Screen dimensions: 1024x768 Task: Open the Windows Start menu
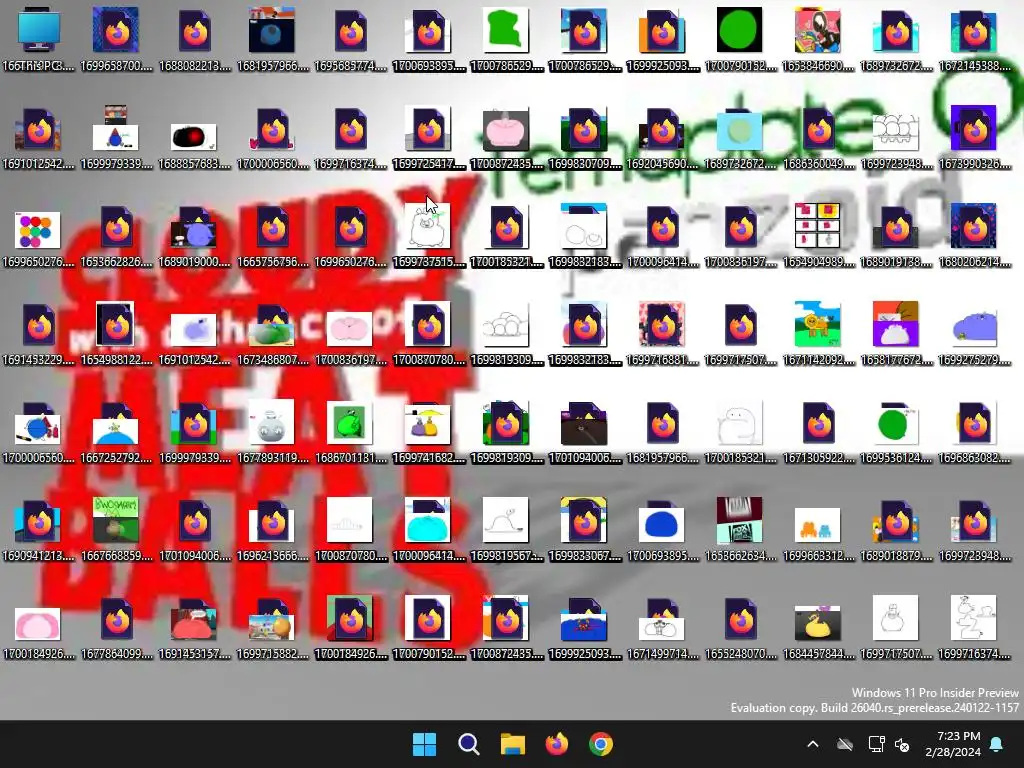tap(424, 744)
